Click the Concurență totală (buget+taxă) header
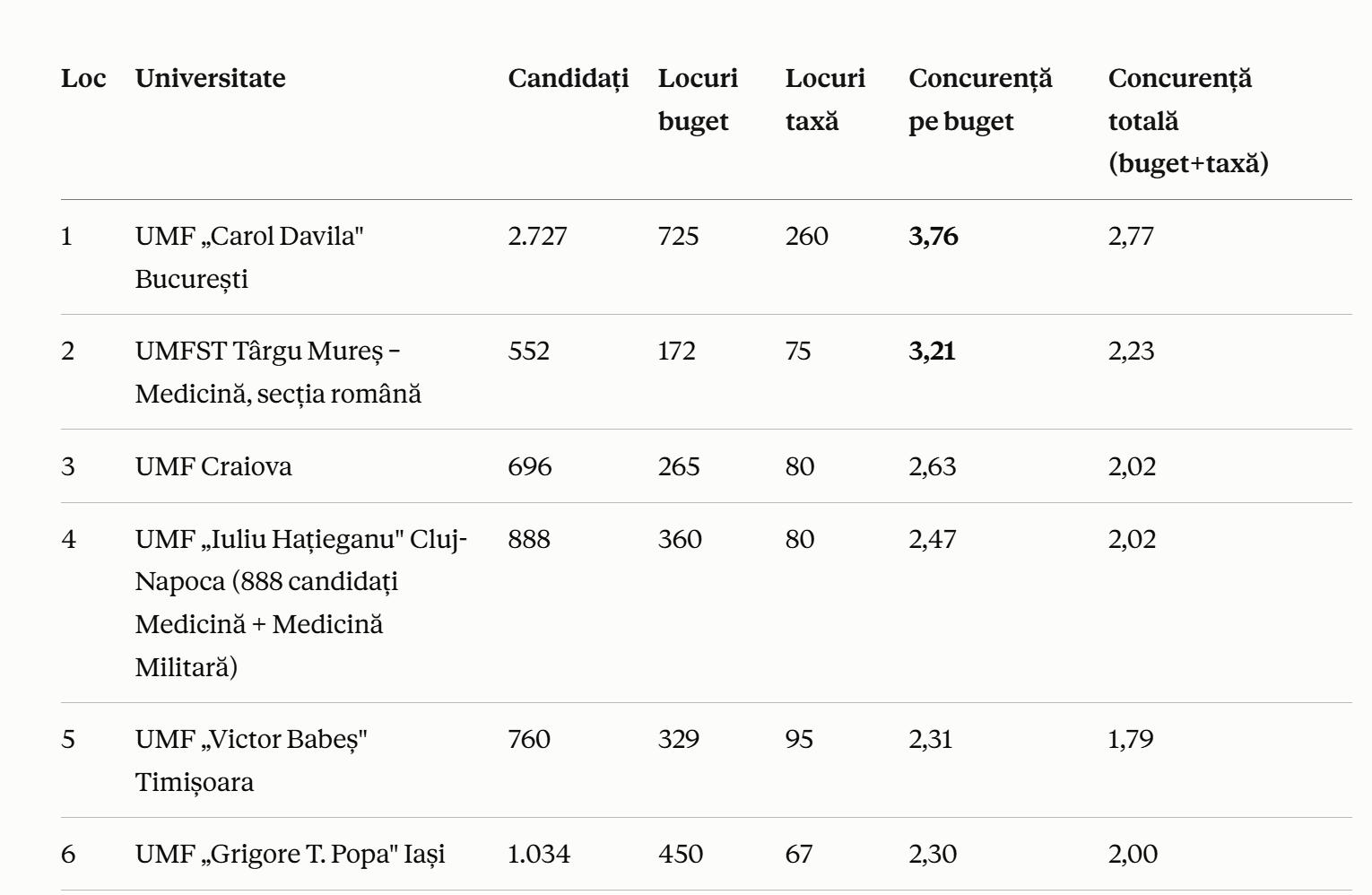This screenshot has height=895, width=1372. pos(1188,121)
